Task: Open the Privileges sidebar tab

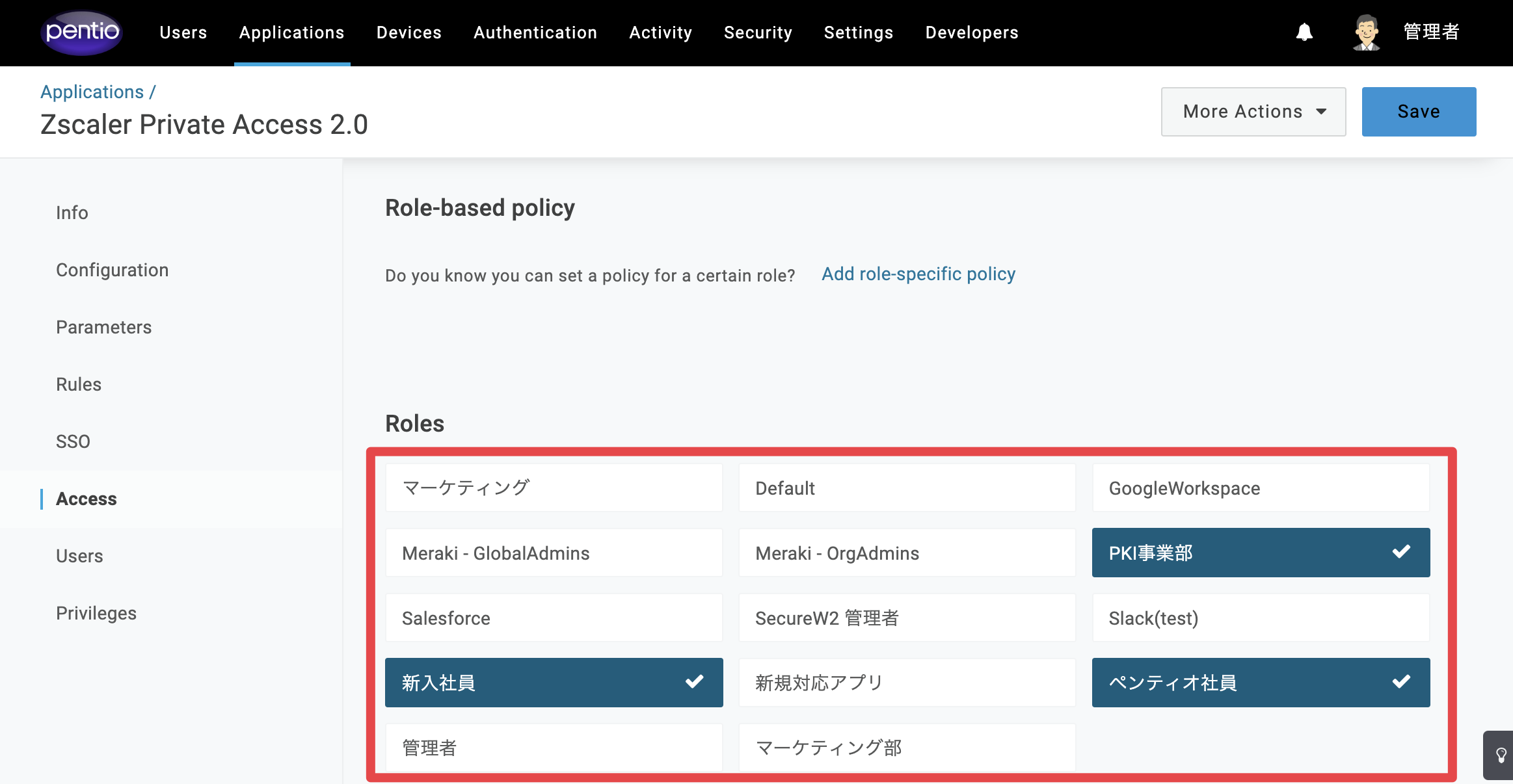Action: (96, 613)
